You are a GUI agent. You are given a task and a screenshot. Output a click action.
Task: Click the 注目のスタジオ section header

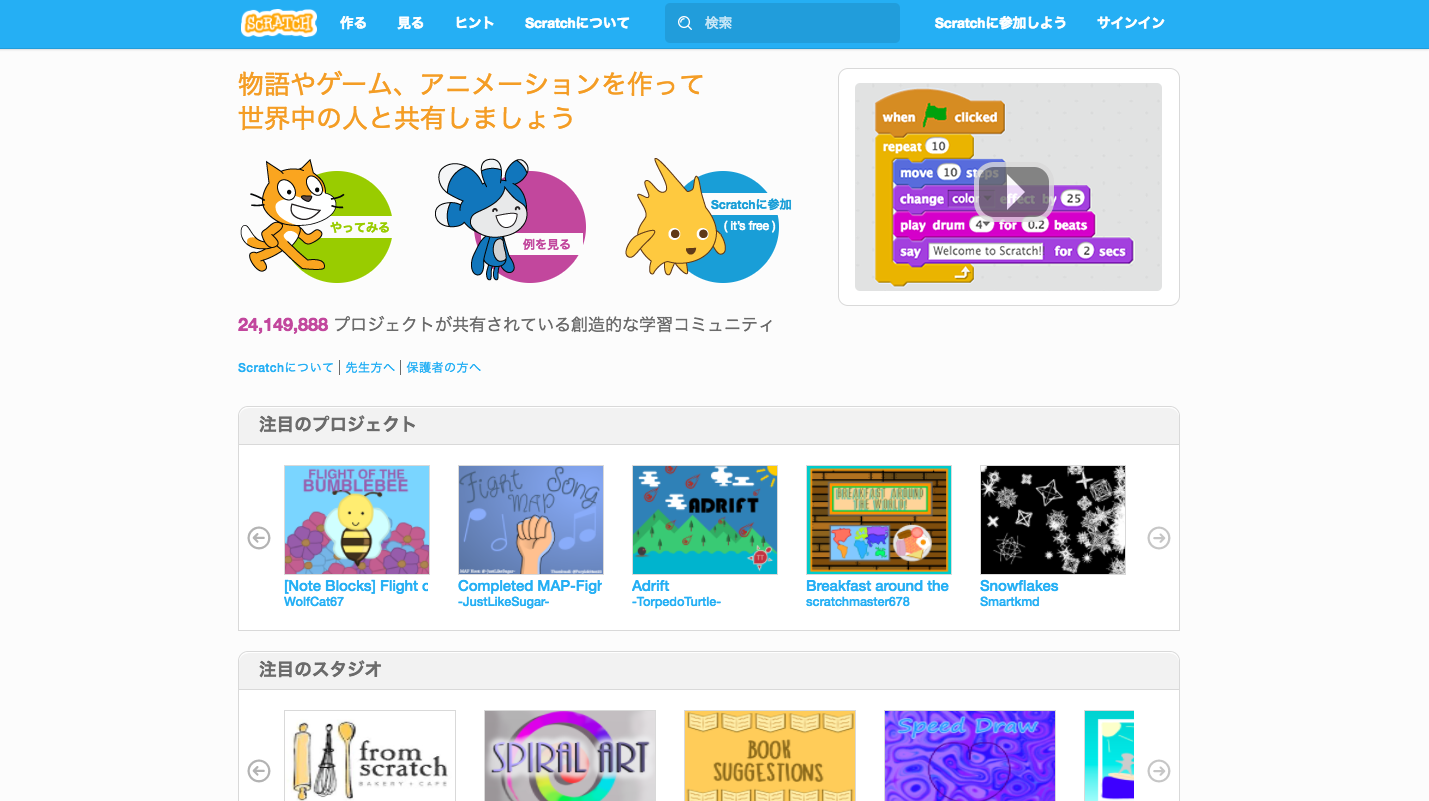tap(321, 670)
